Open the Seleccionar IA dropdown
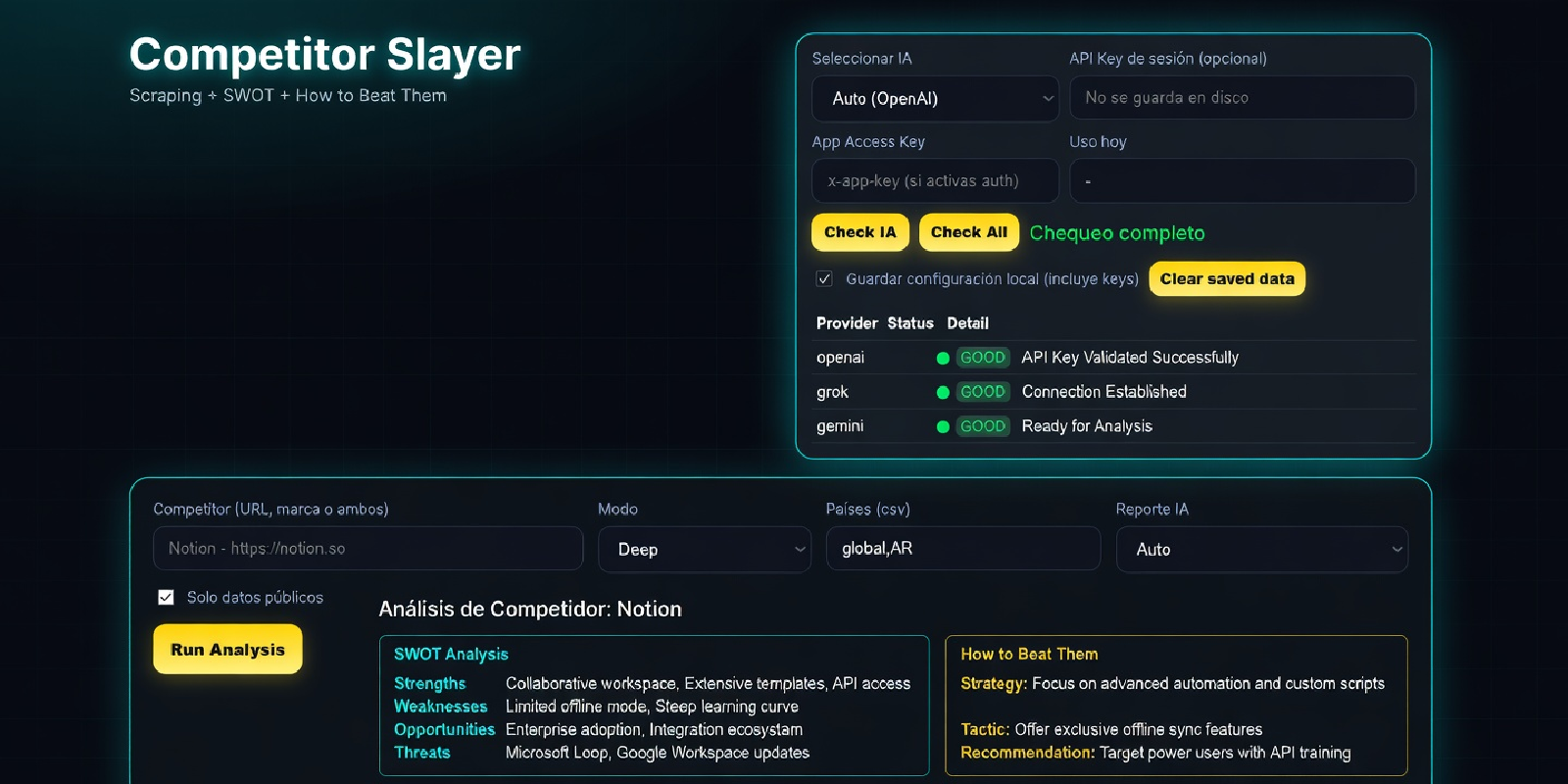 point(935,99)
